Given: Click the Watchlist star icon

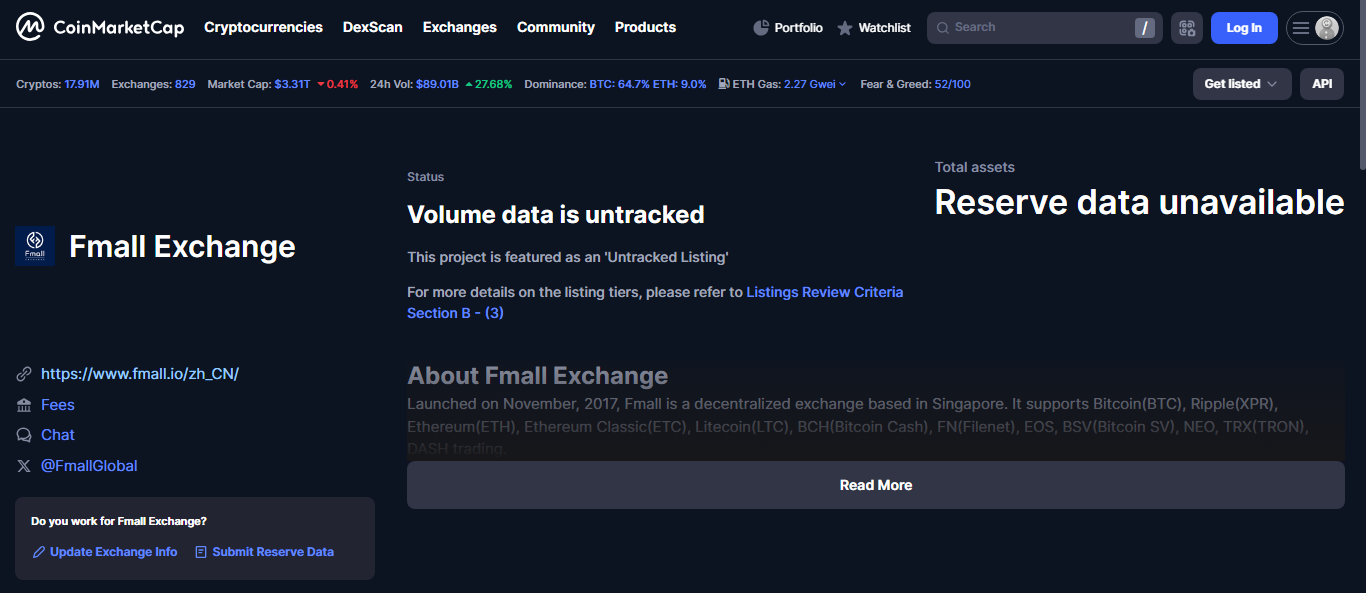Looking at the screenshot, I should pyautogui.click(x=843, y=27).
